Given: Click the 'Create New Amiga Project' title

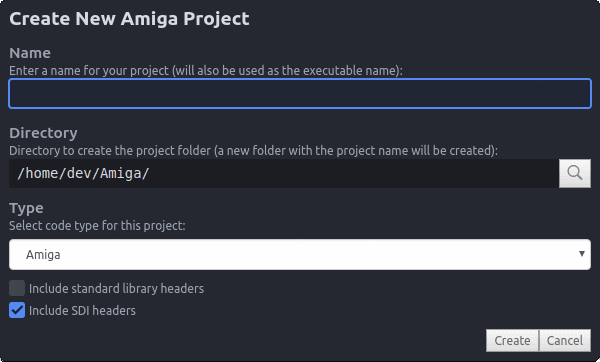Looking at the screenshot, I should pyautogui.click(x=129, y=19).
